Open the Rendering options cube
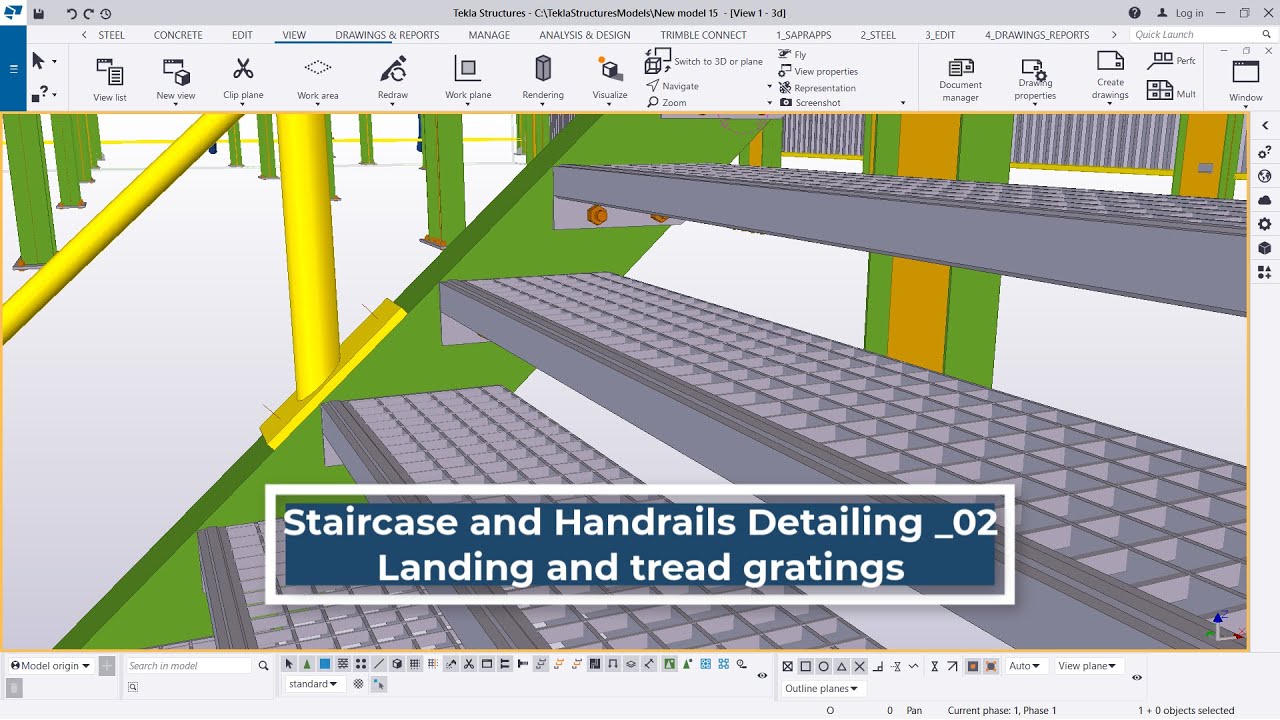The image size is (1280, 720). 543,68
